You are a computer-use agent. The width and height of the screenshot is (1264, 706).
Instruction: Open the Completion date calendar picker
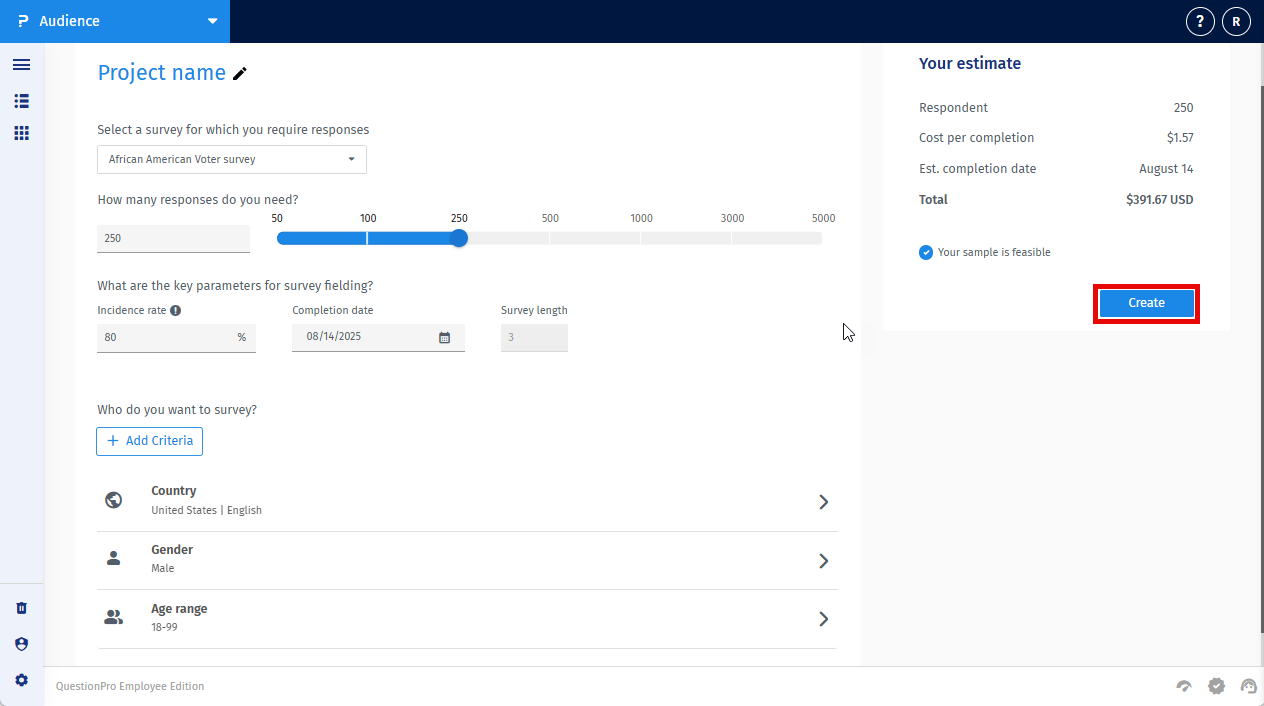click(444, 338)
